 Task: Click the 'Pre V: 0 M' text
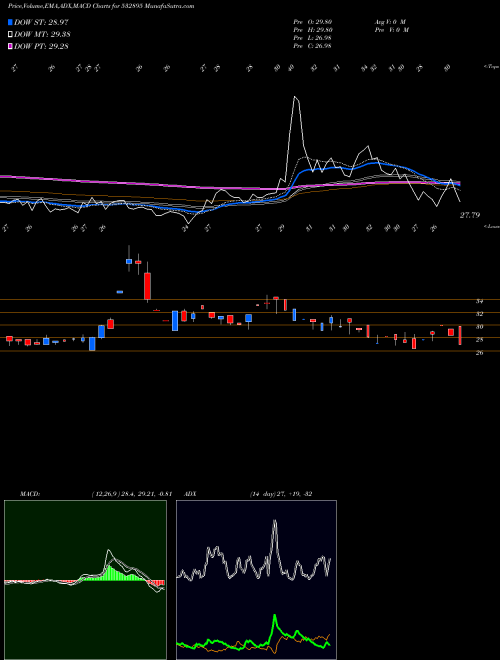pos(391,30)
